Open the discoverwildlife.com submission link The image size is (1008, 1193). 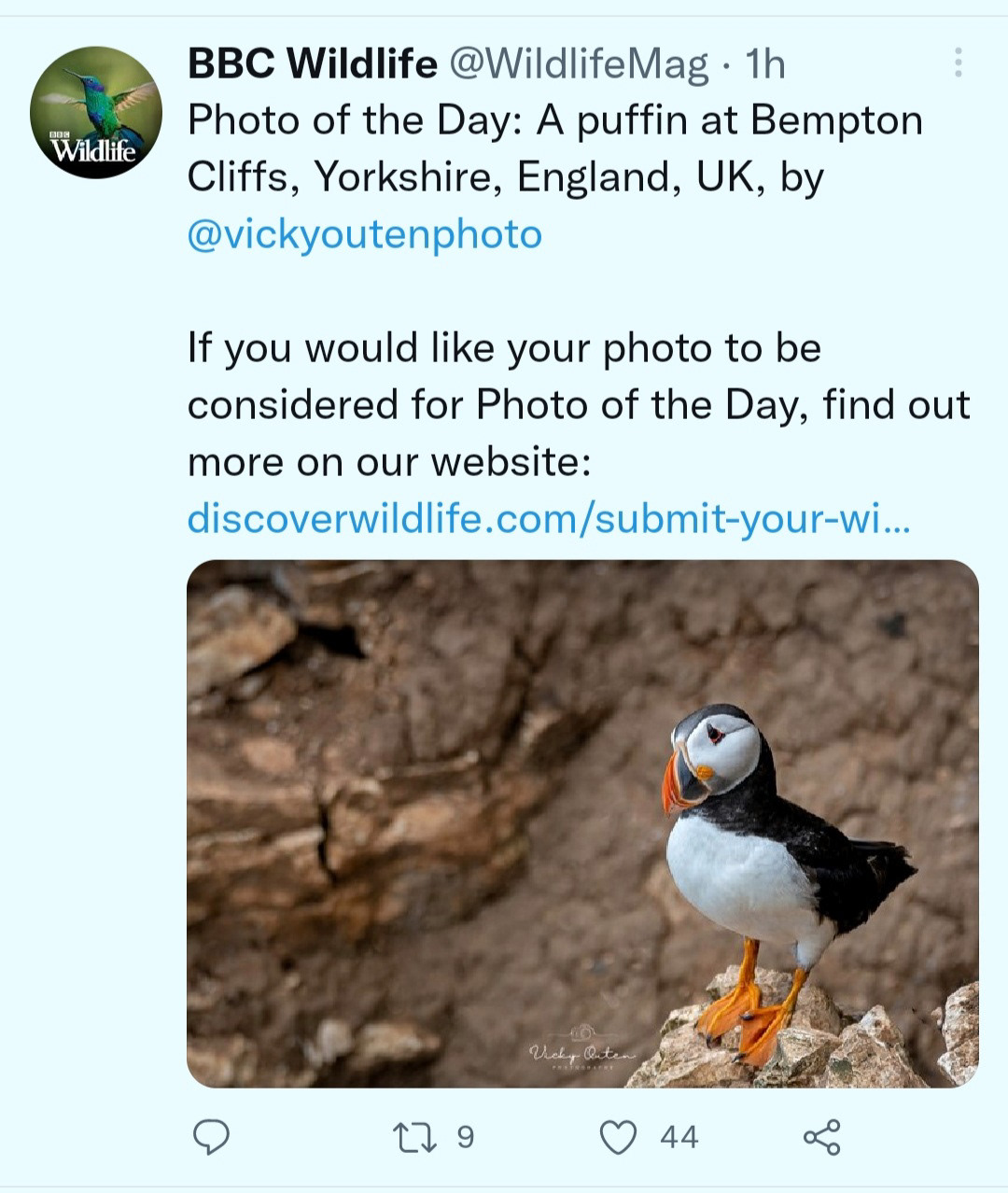pyautogui.click(x=547, y=518)
